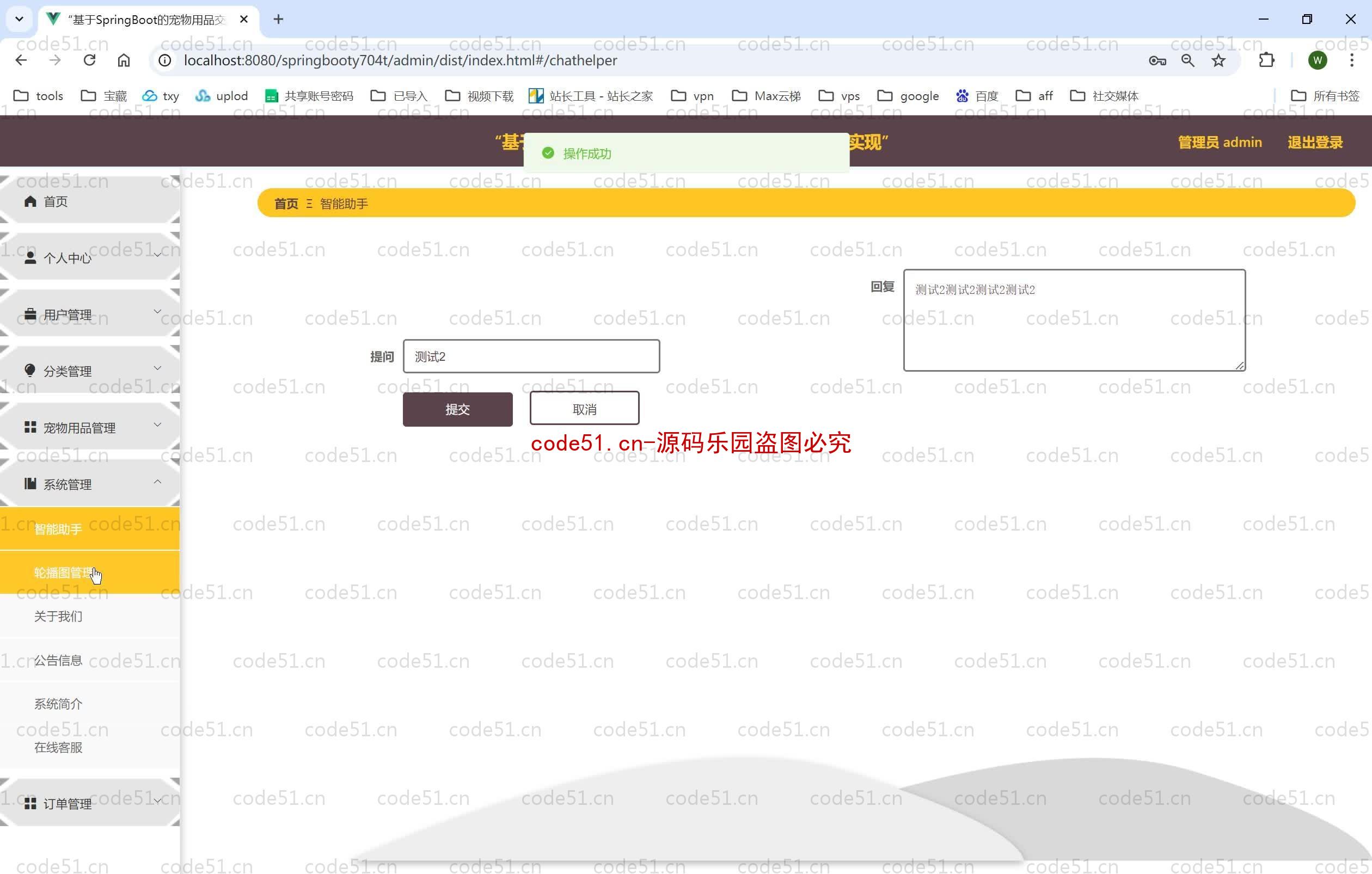Click the 回复 textarea resize handle
The image size is (1372, 874).
(1239, 366)
